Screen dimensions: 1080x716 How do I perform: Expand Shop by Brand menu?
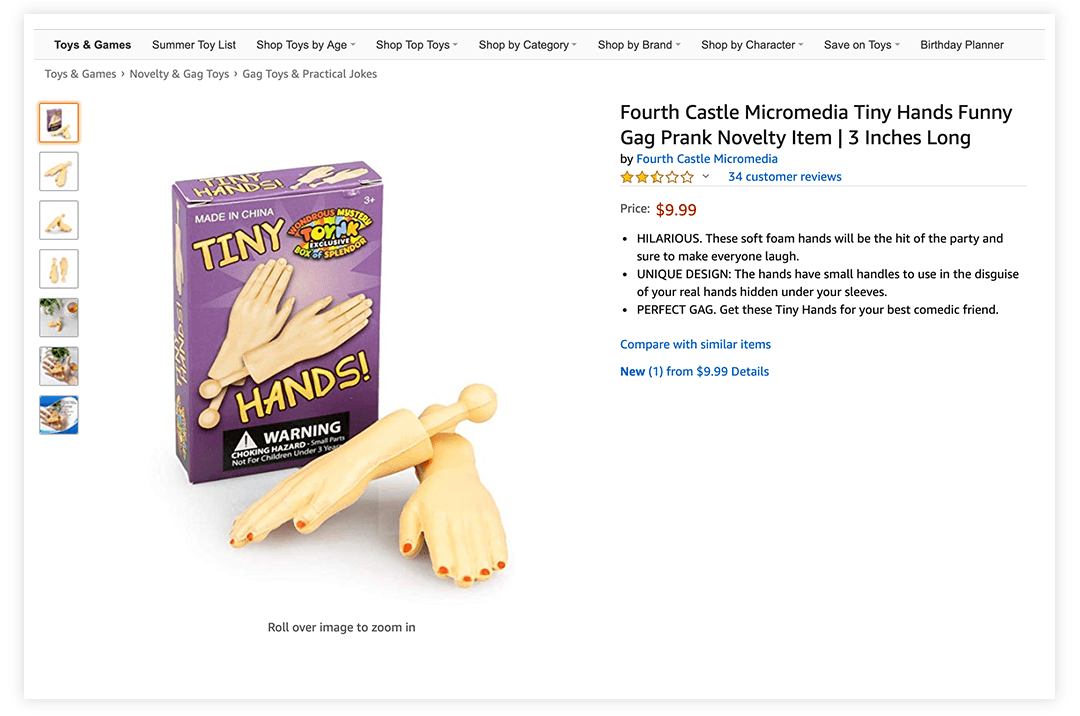pyautogui.click(x=638, y=45)
